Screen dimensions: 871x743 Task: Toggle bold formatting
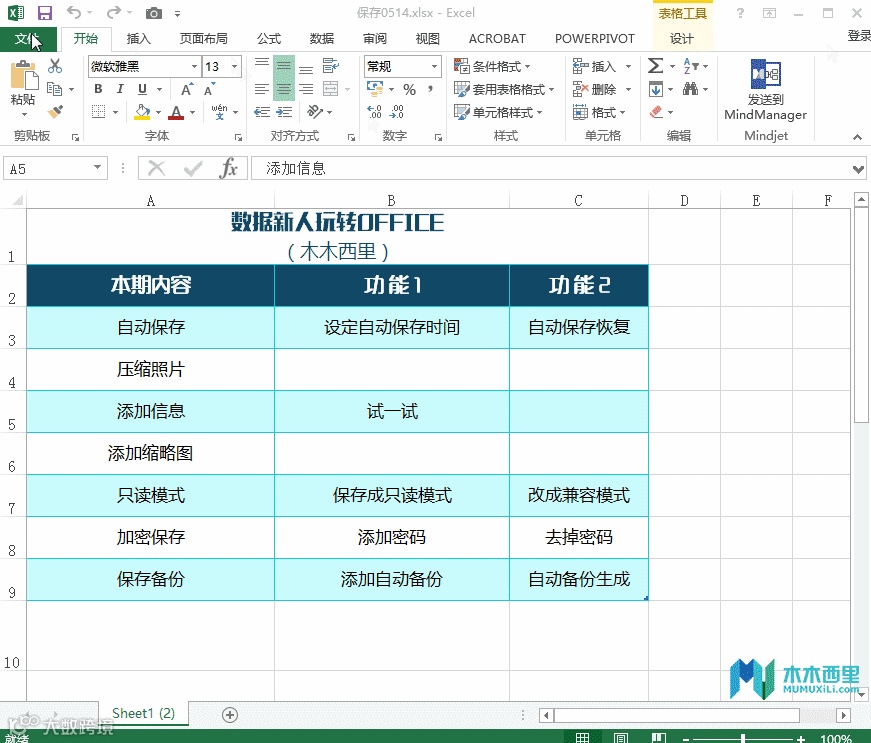click(98, 89)
